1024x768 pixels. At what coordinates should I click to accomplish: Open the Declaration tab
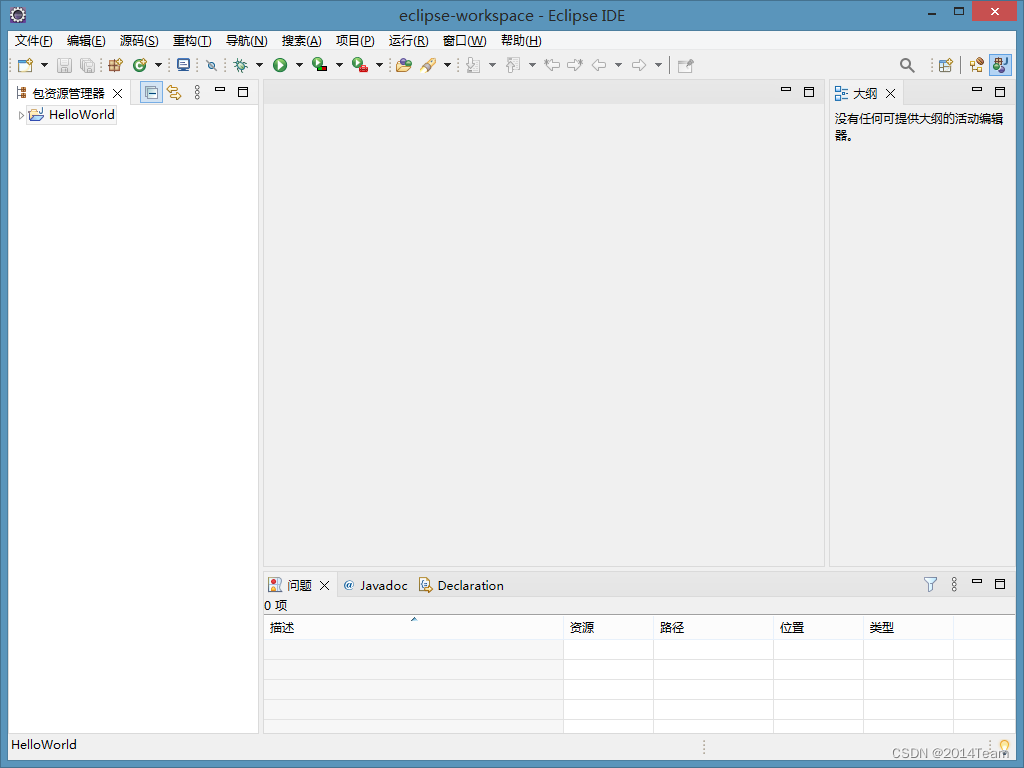tap(470, 585)
